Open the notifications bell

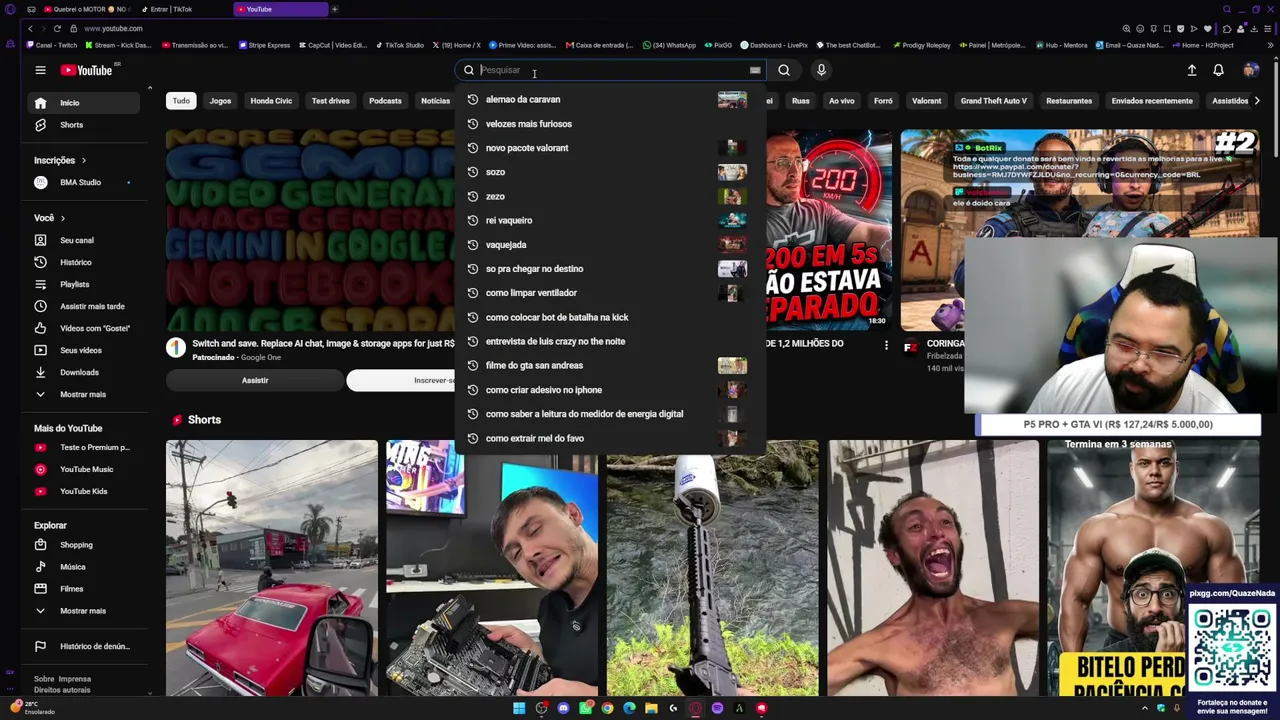(x=1218, y=70)
